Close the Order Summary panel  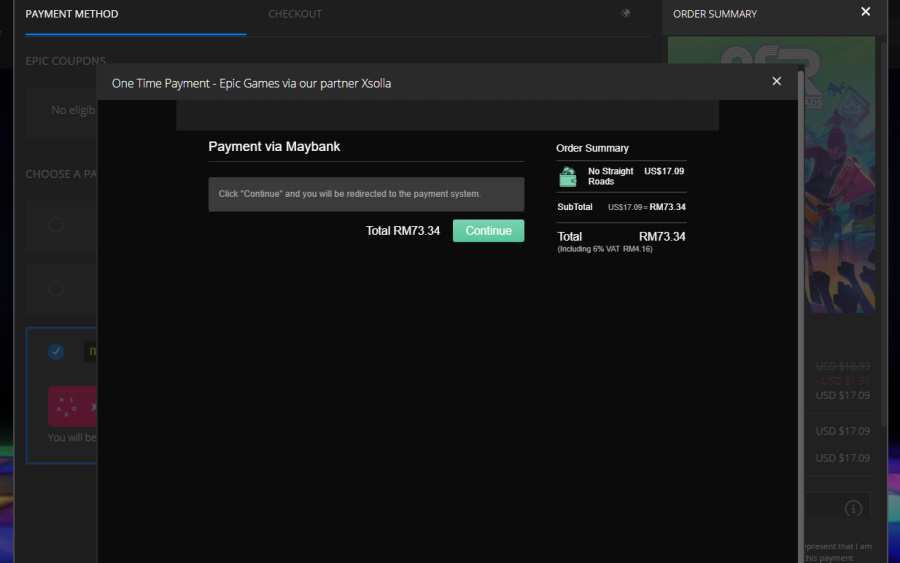[x=865, y=12]
